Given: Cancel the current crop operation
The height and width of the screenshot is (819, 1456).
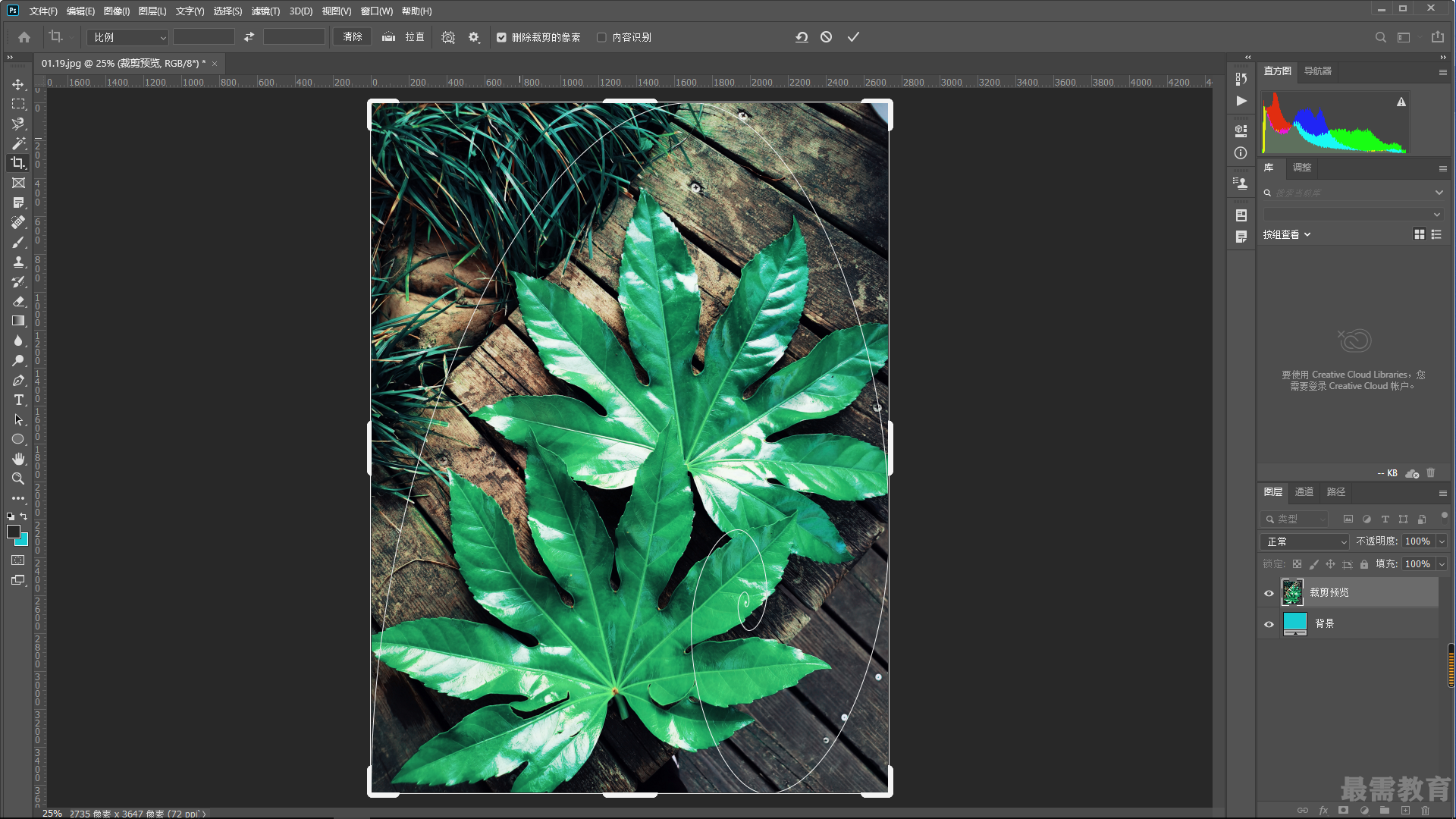Looking at the screenshot, I should click(x=827, y=36).
